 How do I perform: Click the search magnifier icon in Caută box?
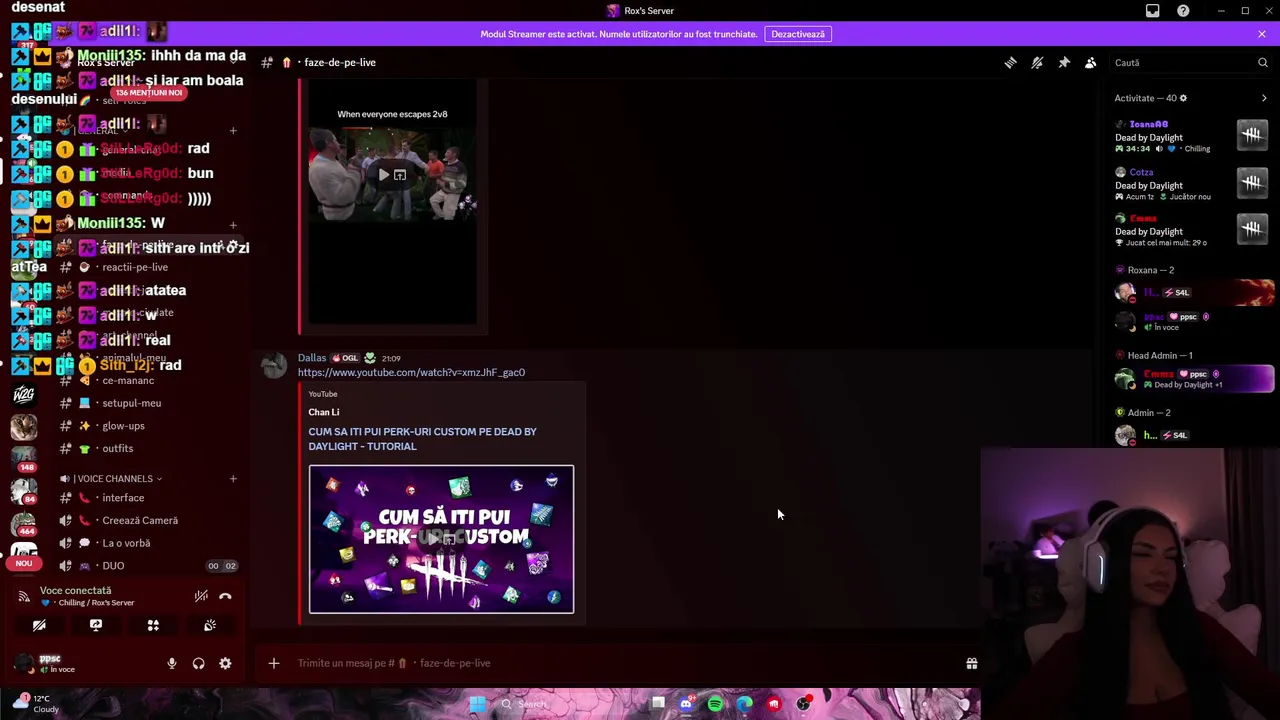click(1262, 62)
